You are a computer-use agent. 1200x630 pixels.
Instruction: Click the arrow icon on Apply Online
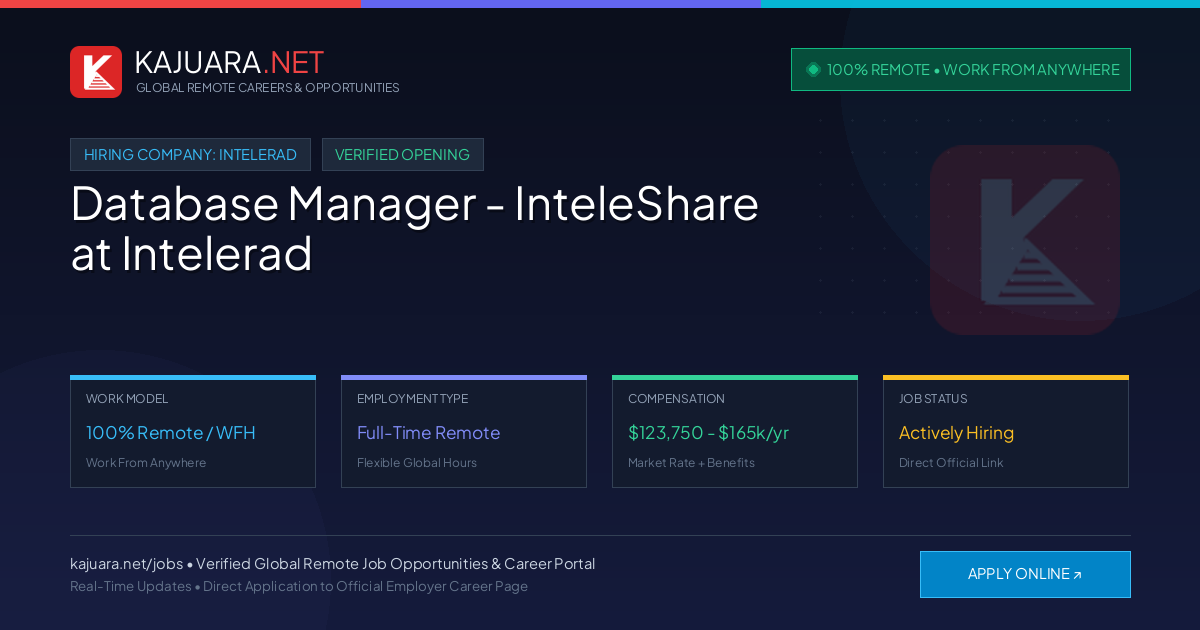click(x=1077, y=575)
